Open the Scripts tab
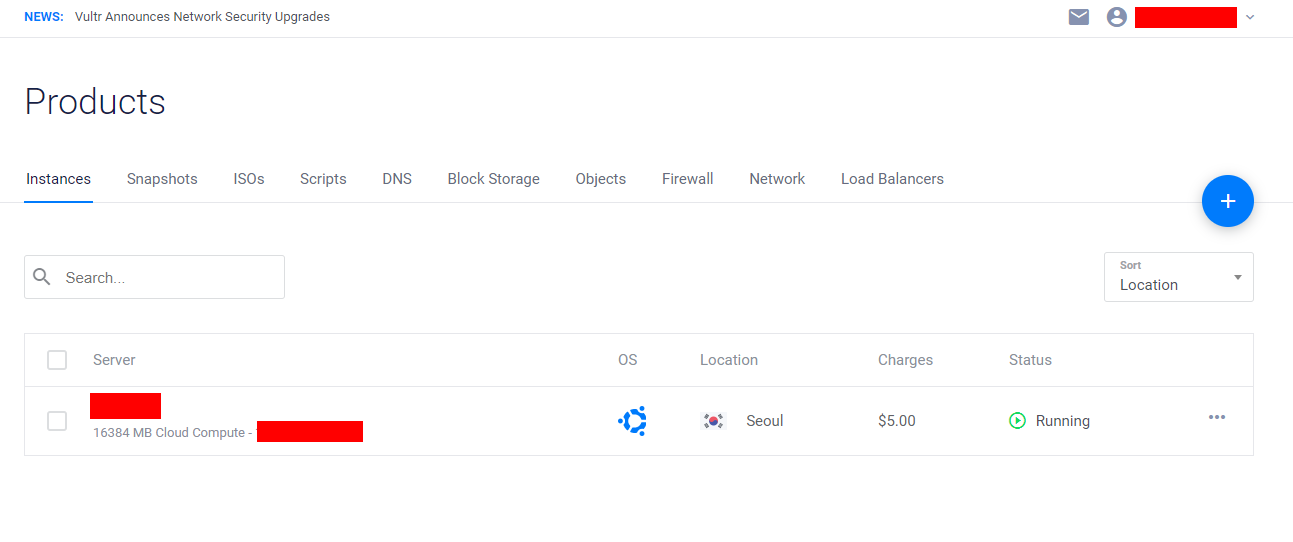 (x=323, y=179)
